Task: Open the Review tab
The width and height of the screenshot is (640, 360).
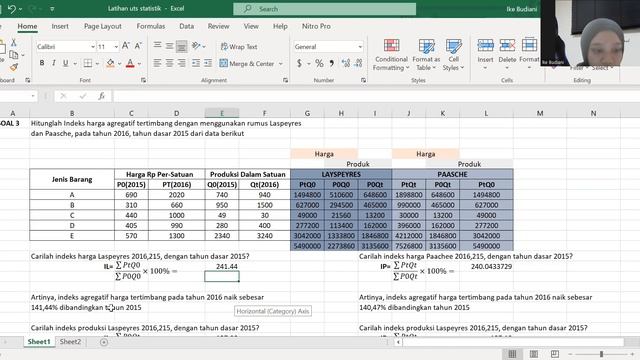Action: click(x=218, y=26)
